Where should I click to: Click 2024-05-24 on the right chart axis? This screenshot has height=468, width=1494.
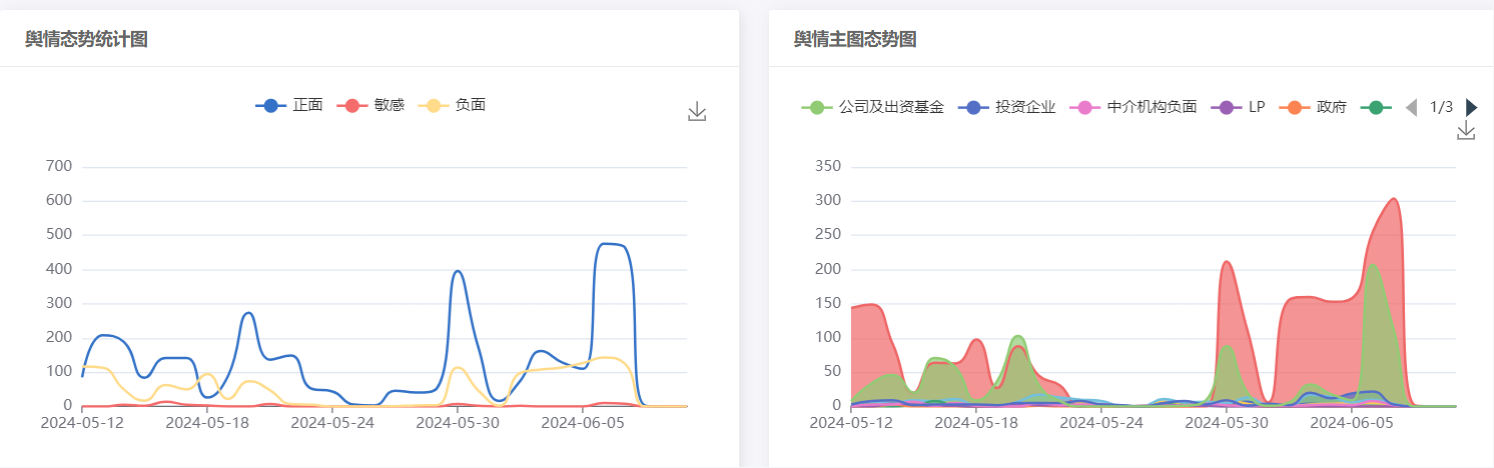(x=1101, y=422)
